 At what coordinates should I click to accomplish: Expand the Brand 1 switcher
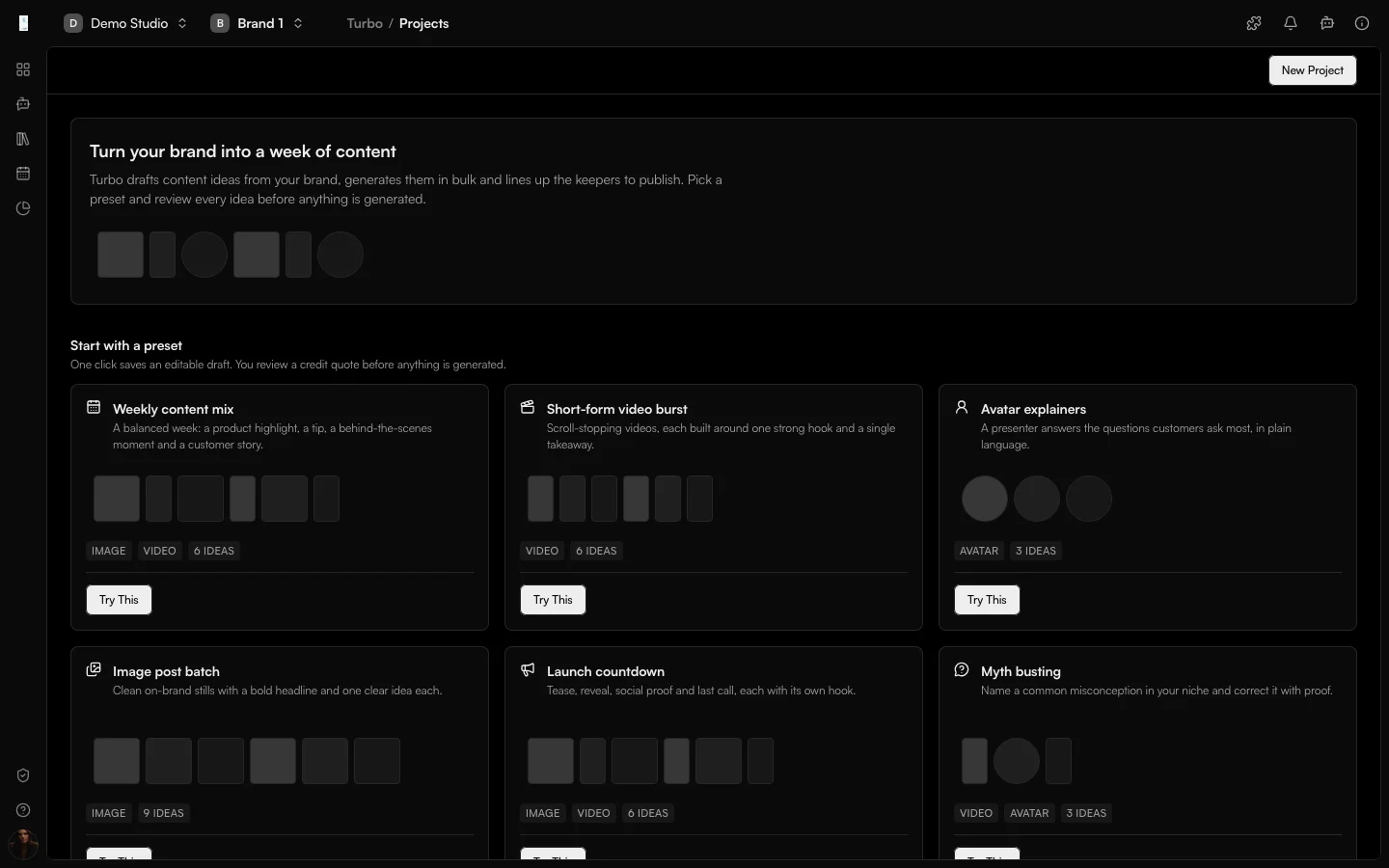(257, 23)
